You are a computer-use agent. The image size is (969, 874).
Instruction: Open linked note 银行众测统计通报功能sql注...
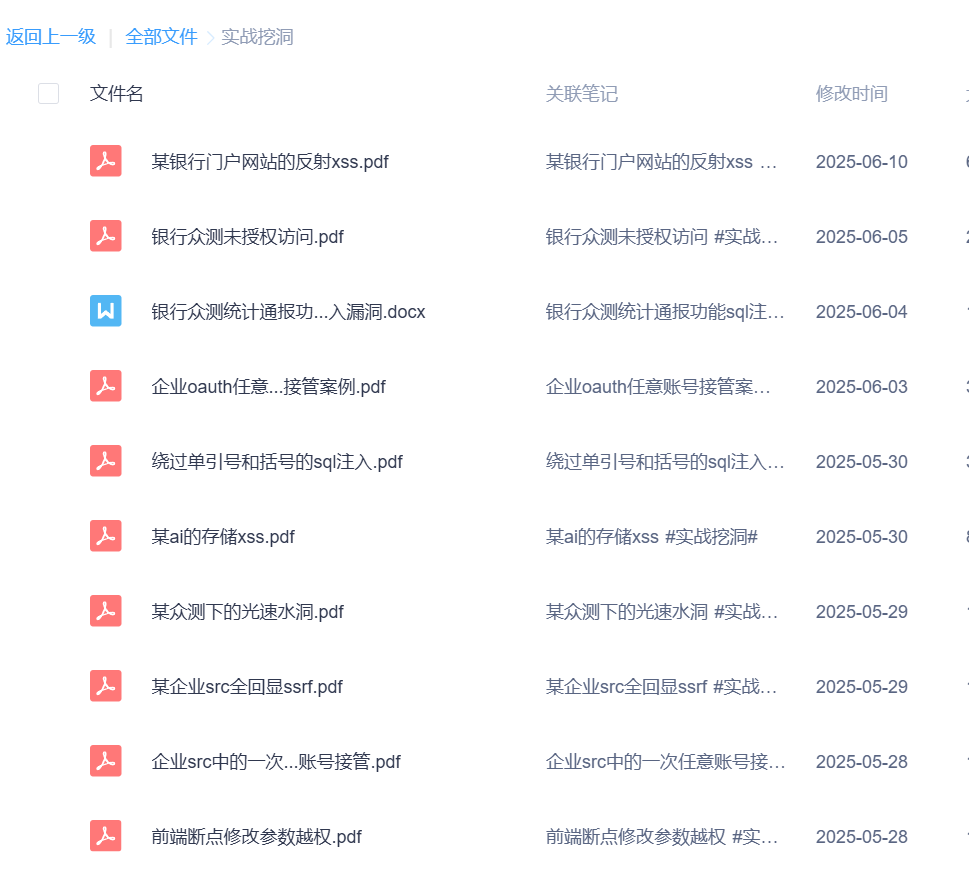(665, 312)
